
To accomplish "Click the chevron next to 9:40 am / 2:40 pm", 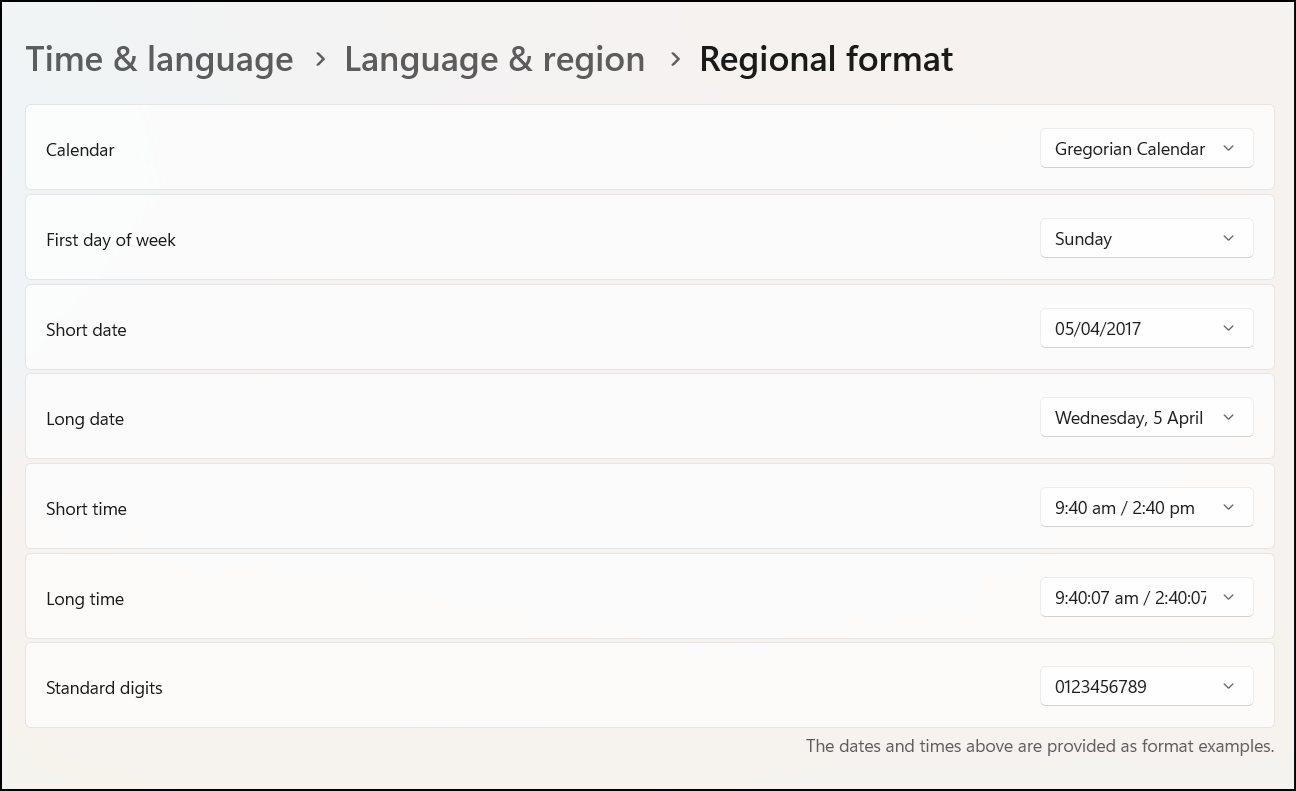I will [x=1229, y=507].
